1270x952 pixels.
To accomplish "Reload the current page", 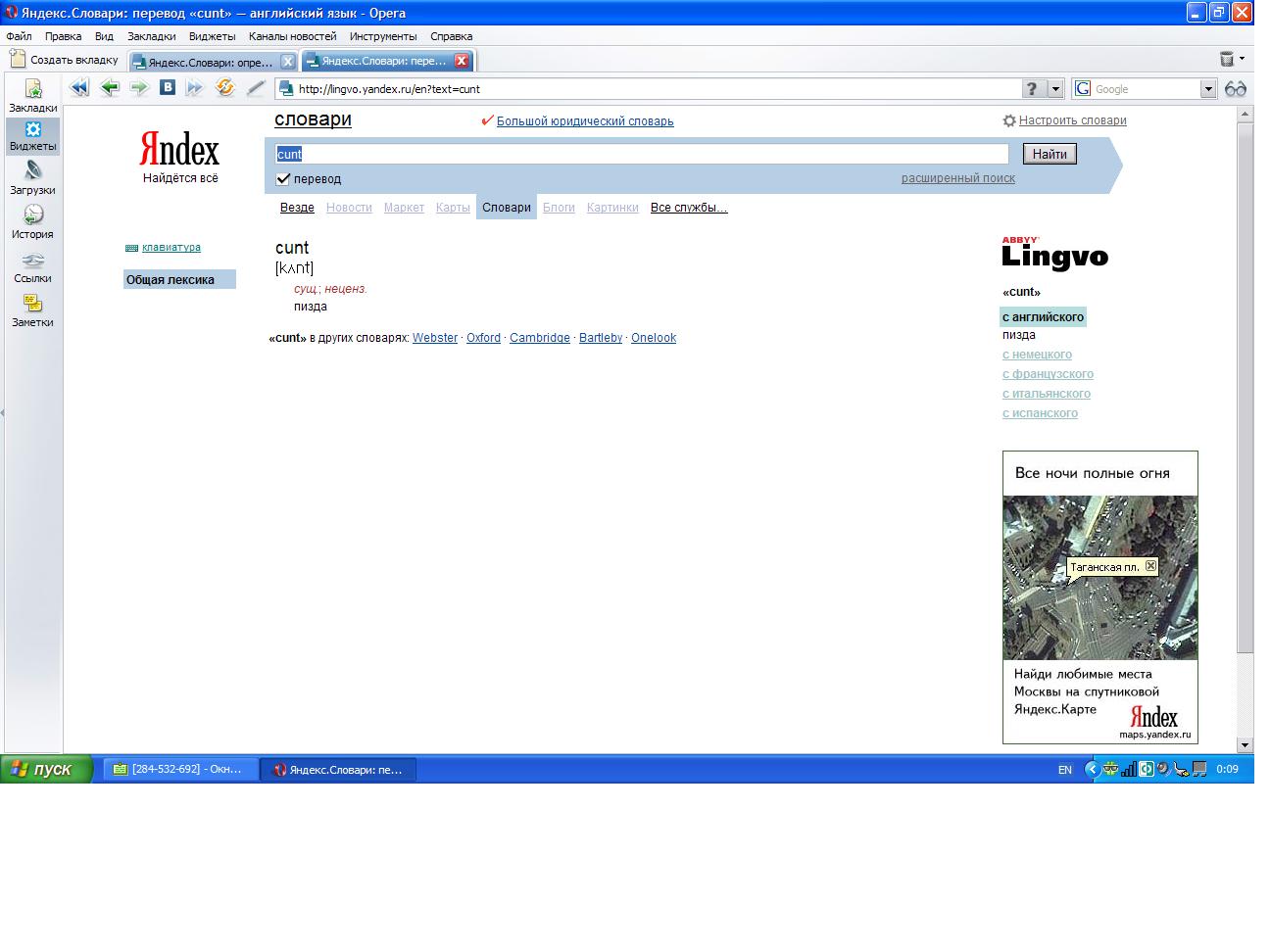I will pyautogui.click(x=225, y=88).
